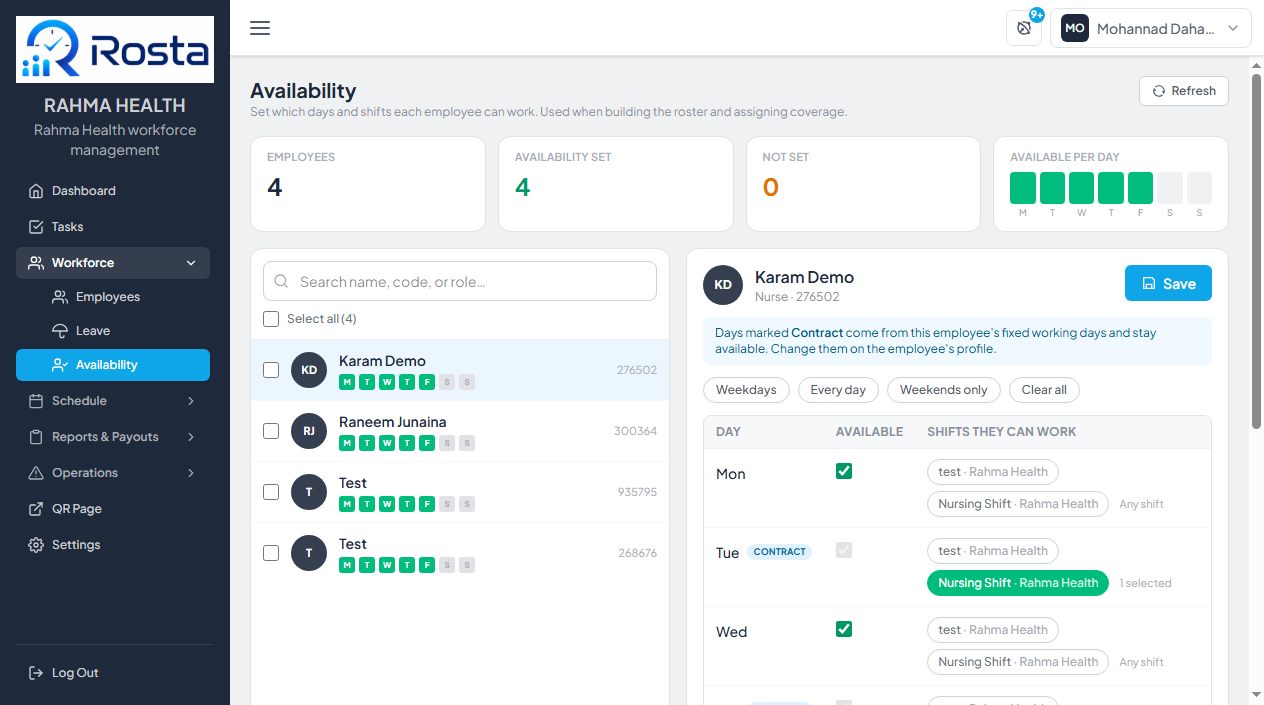Check the Raneem Junaina row checkbox
Viewport: 1264px width, 705px height.
click(271, 431)
